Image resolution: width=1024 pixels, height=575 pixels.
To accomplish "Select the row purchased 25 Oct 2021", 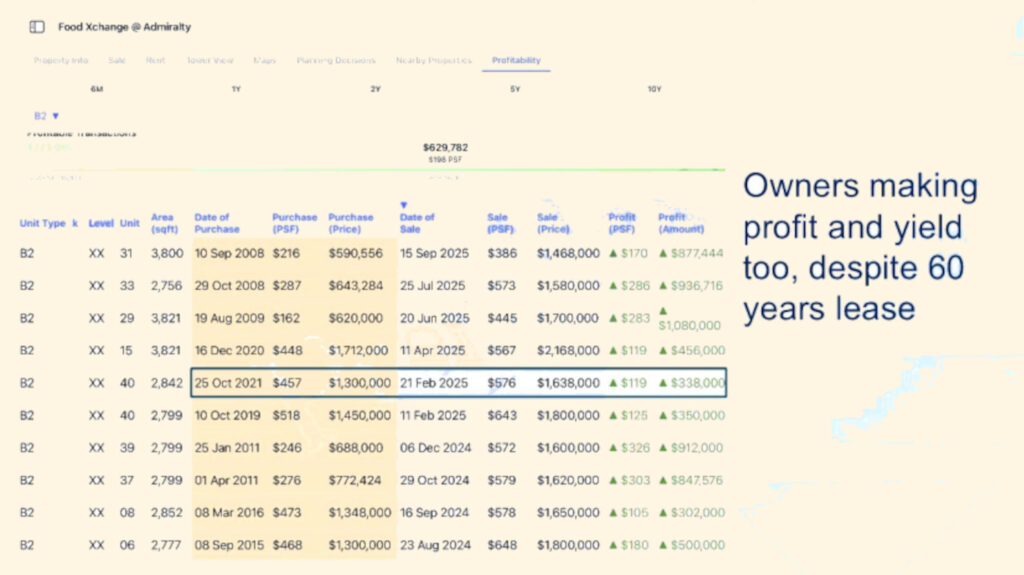I will coord(458,383).
